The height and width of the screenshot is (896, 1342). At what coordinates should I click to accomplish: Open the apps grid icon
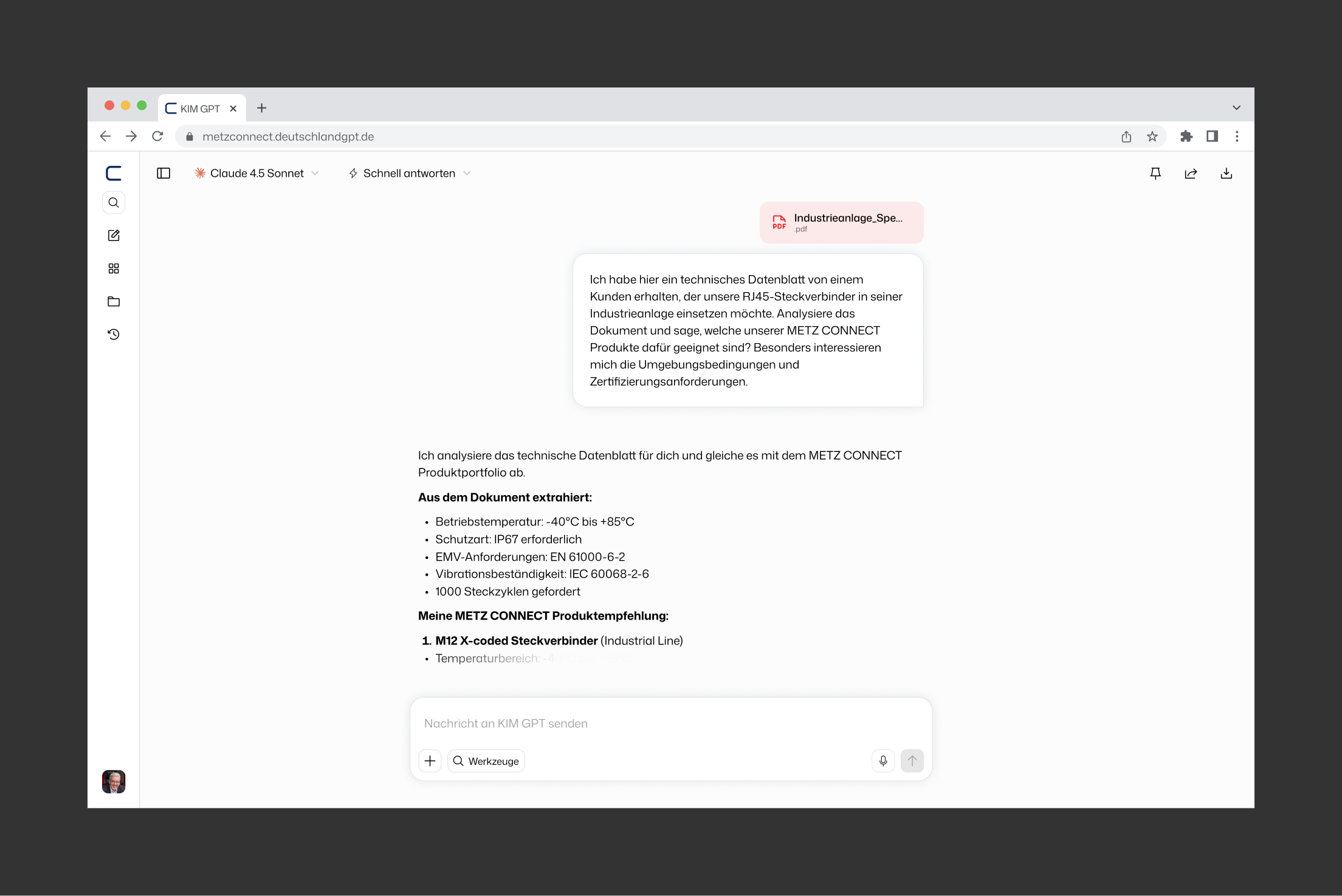click(114, 268)
